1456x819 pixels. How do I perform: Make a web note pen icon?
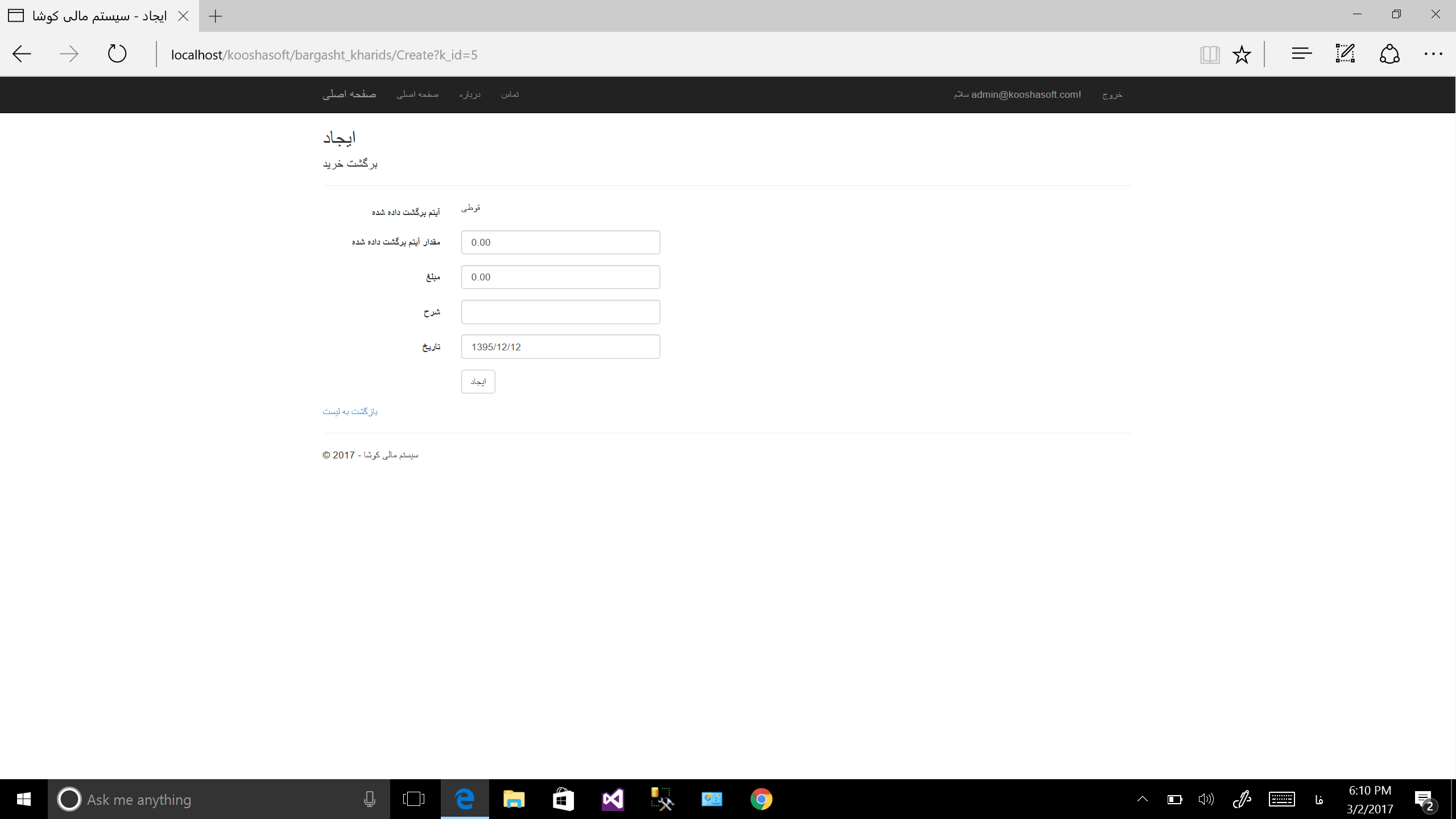[x=1345, y=54]
